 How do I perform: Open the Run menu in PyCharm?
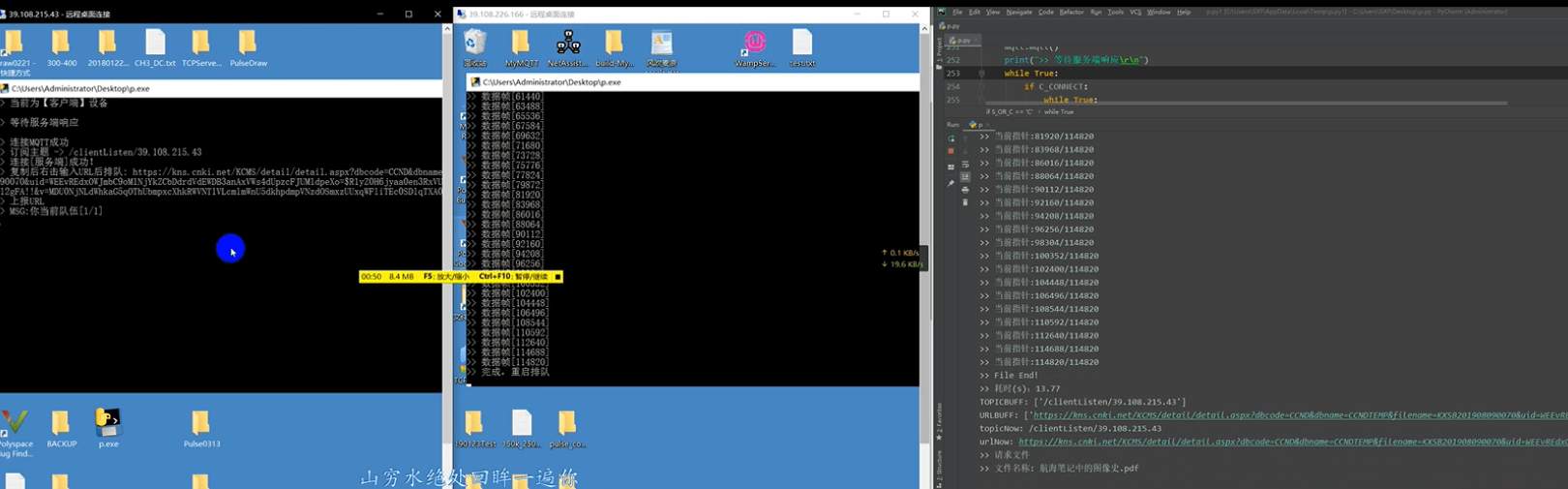pyautogui.click(x=1096, y=12)
